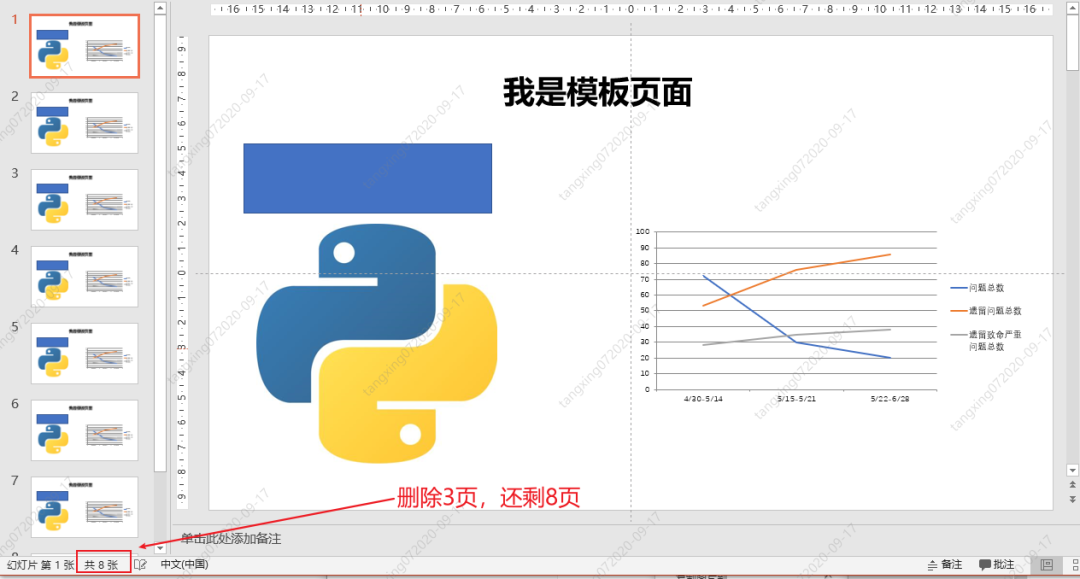
Task: Select slide 4 thumbnail
Action: click(x=85, y=277)
